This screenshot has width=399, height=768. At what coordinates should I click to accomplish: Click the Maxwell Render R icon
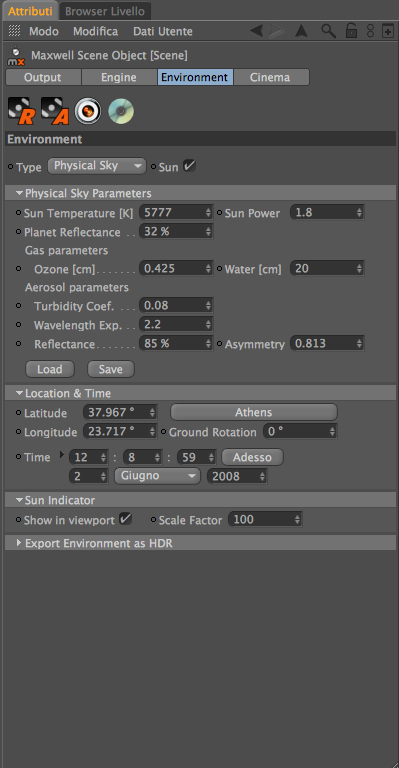coord(22,111)
